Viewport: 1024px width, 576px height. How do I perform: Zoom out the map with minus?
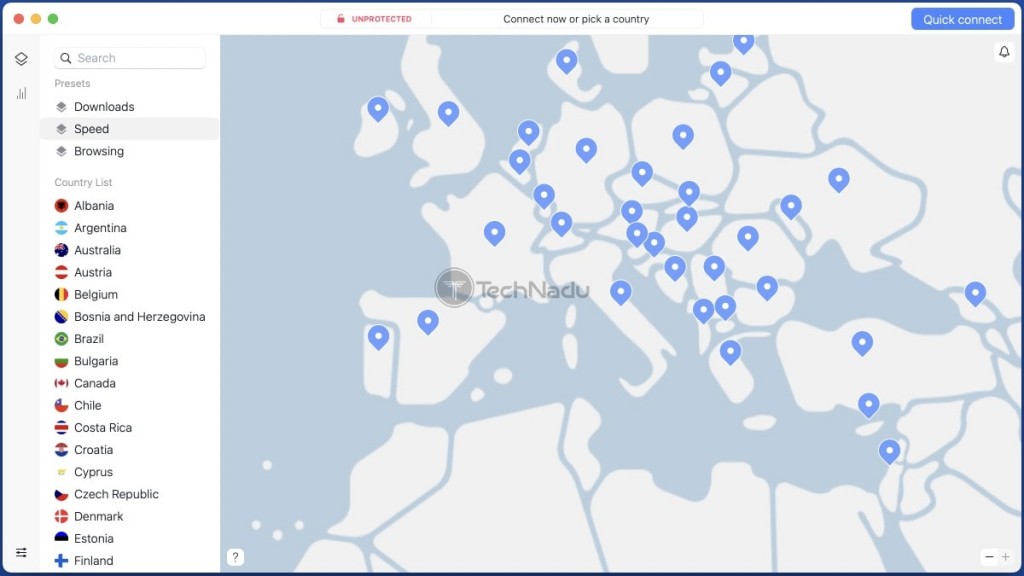click(x=989, y=556)
